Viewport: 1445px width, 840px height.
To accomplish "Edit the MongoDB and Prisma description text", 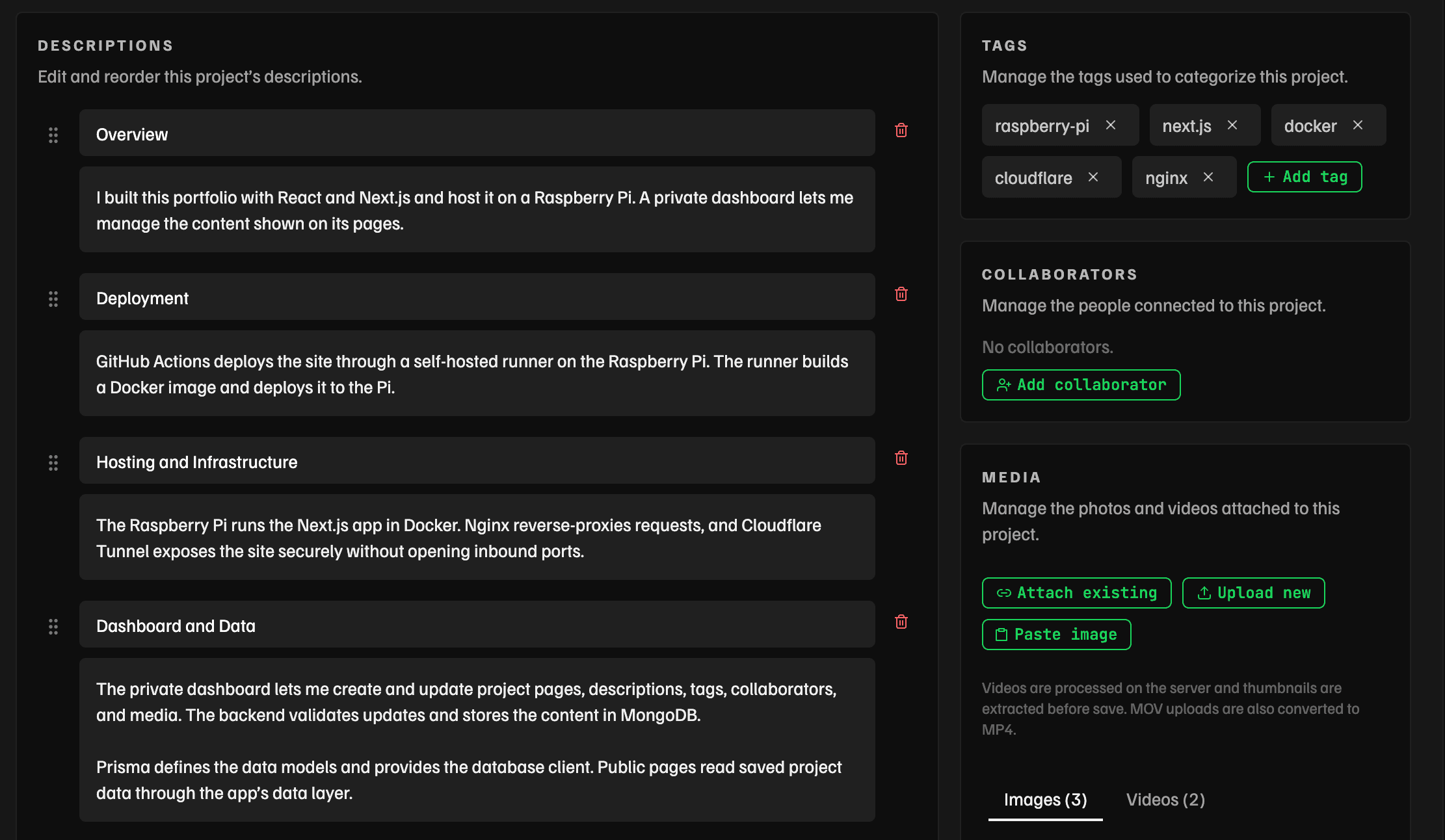I will tap(477, 740).
